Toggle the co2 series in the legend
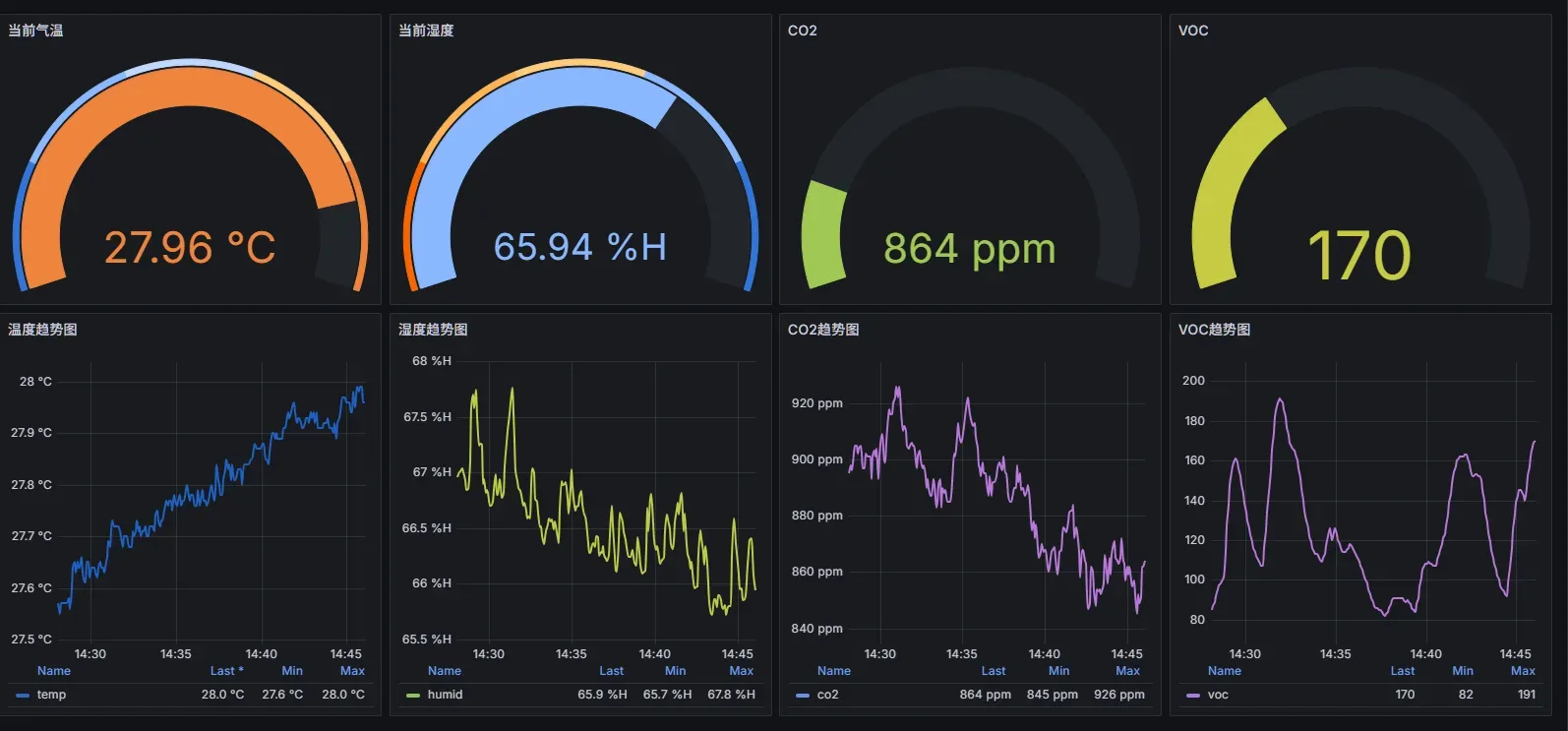Screen dimensions: 1568x731 (827, 695)
